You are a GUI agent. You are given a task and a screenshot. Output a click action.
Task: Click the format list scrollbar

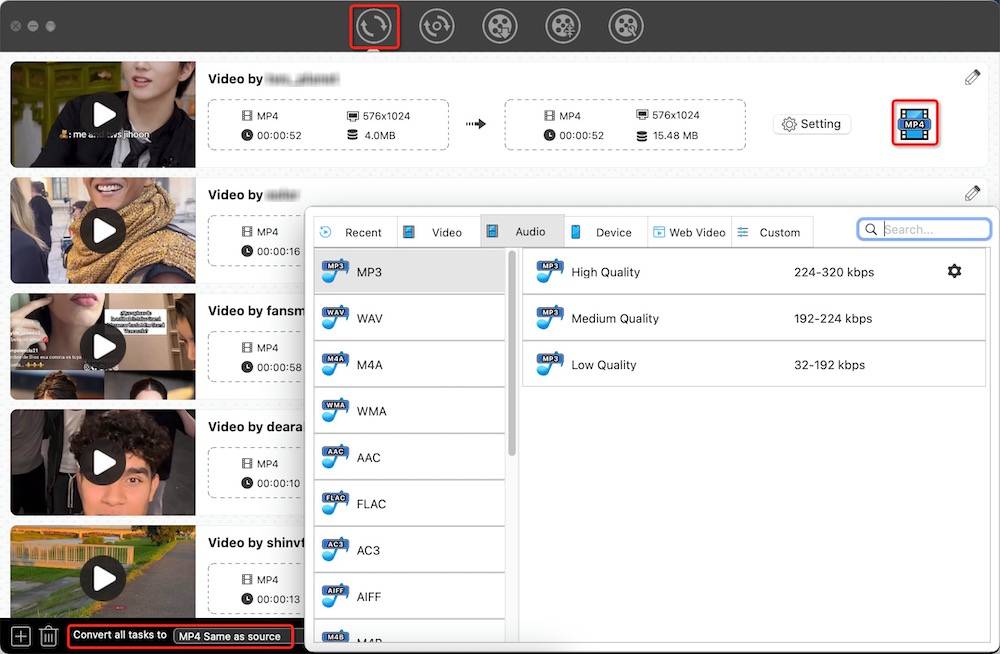click(x=511, y=353)
